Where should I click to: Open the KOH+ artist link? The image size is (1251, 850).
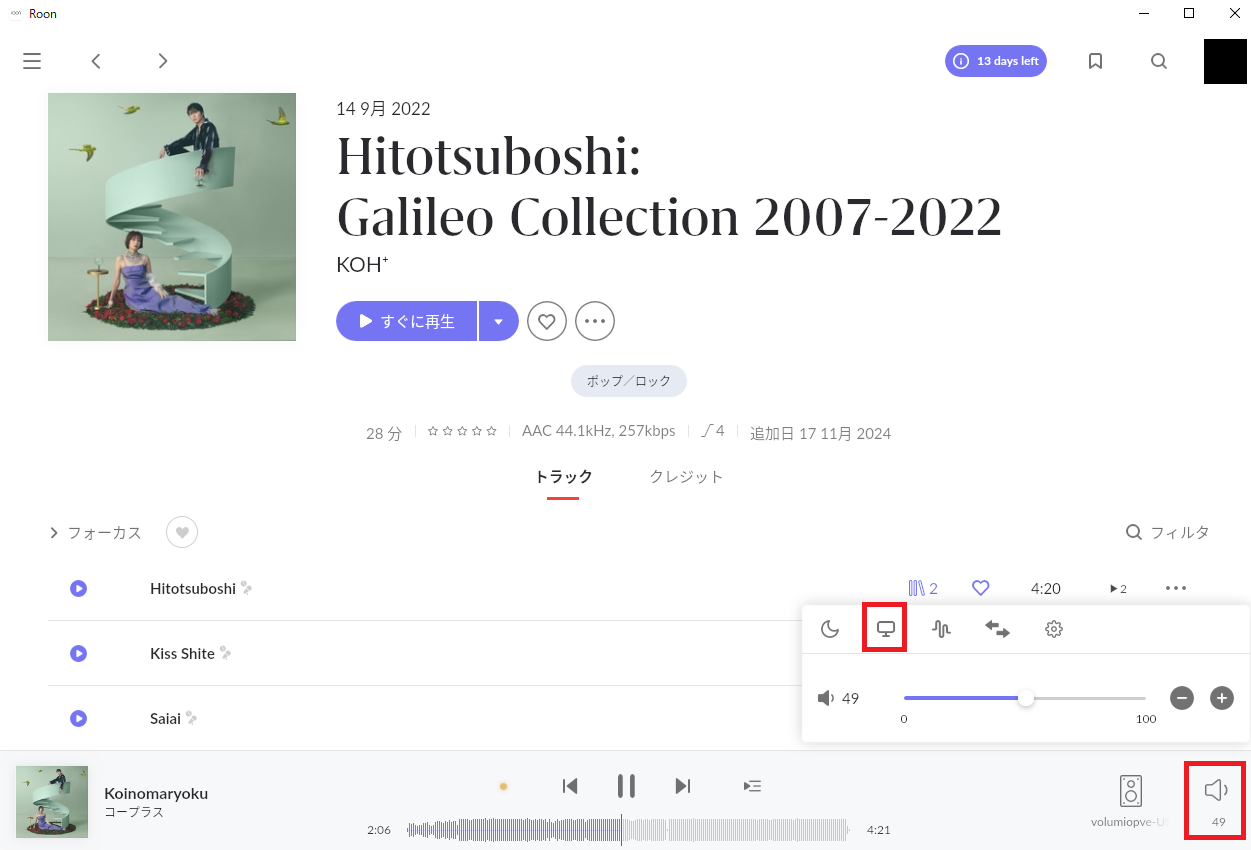point(363,264)
